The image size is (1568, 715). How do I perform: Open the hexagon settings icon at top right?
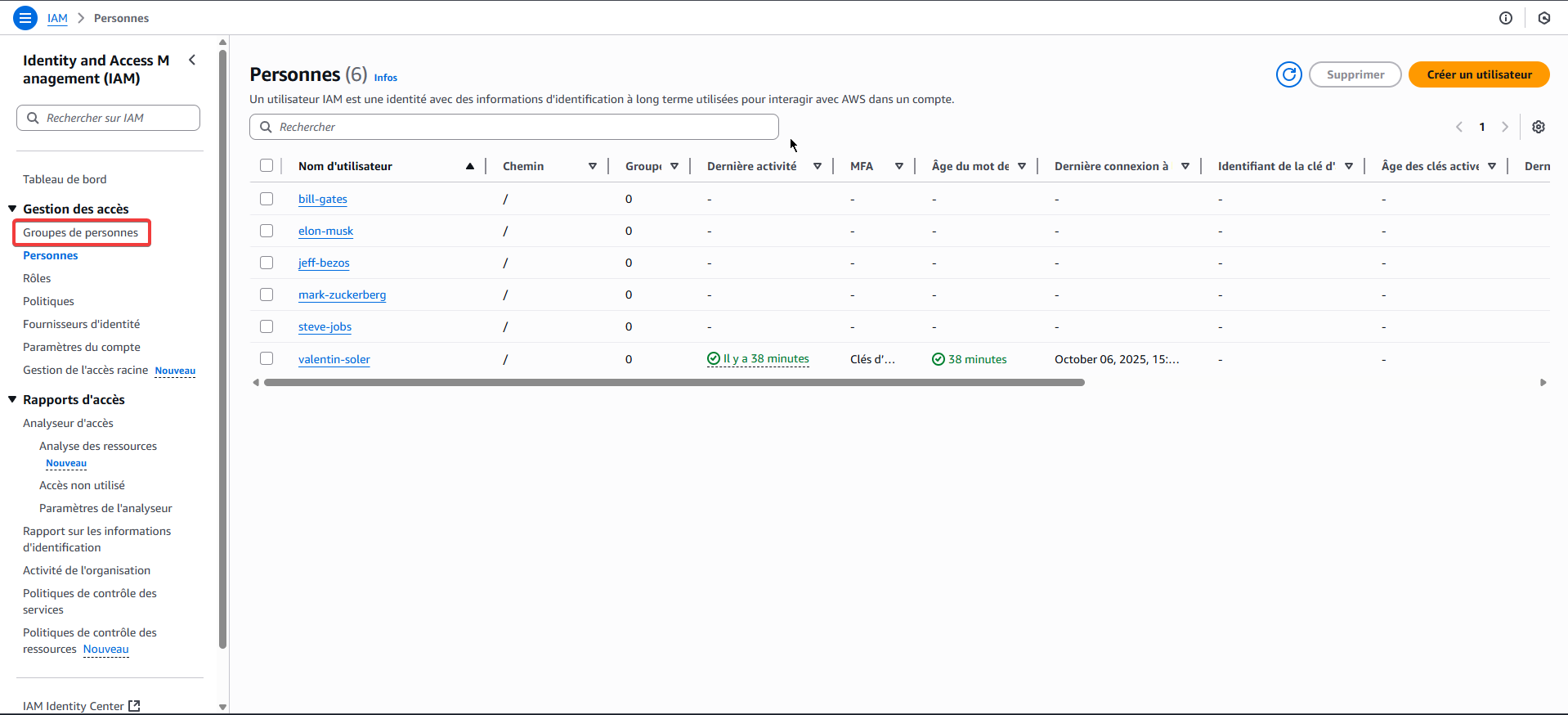[1544, 18]
